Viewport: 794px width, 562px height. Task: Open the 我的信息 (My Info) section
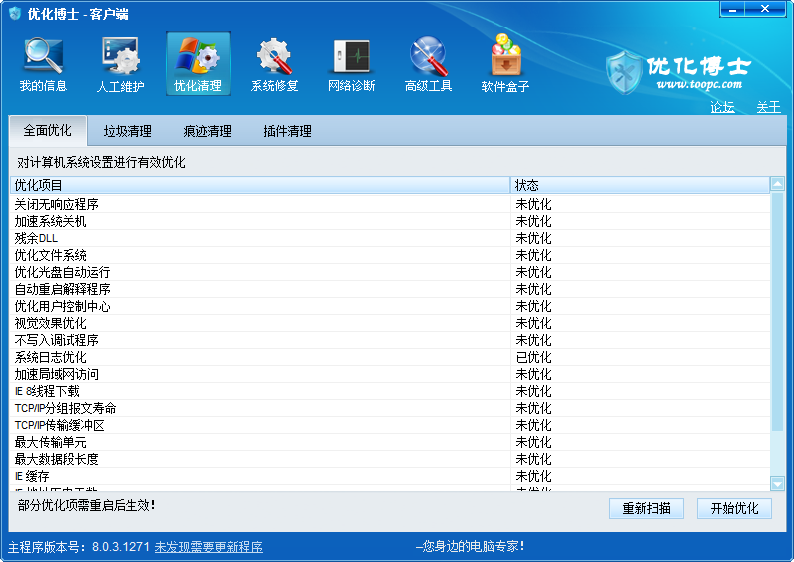(x=43, y=64)
